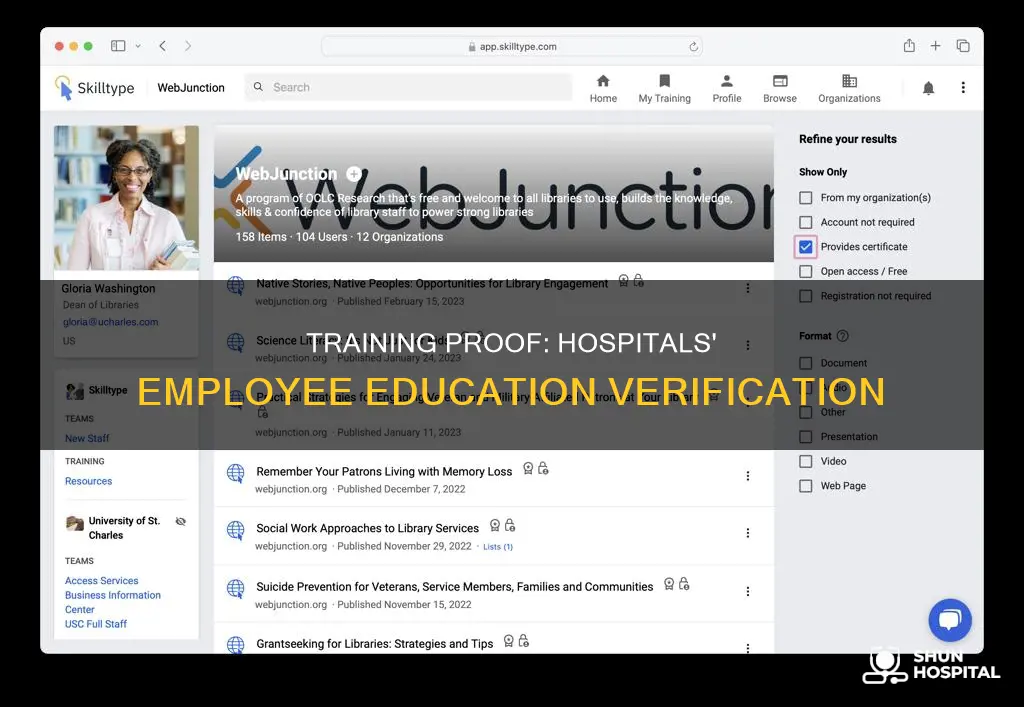The image size is (1024, 707).
Task: Follow WebJunction with plus icon
Action: [x=354, y=174]
